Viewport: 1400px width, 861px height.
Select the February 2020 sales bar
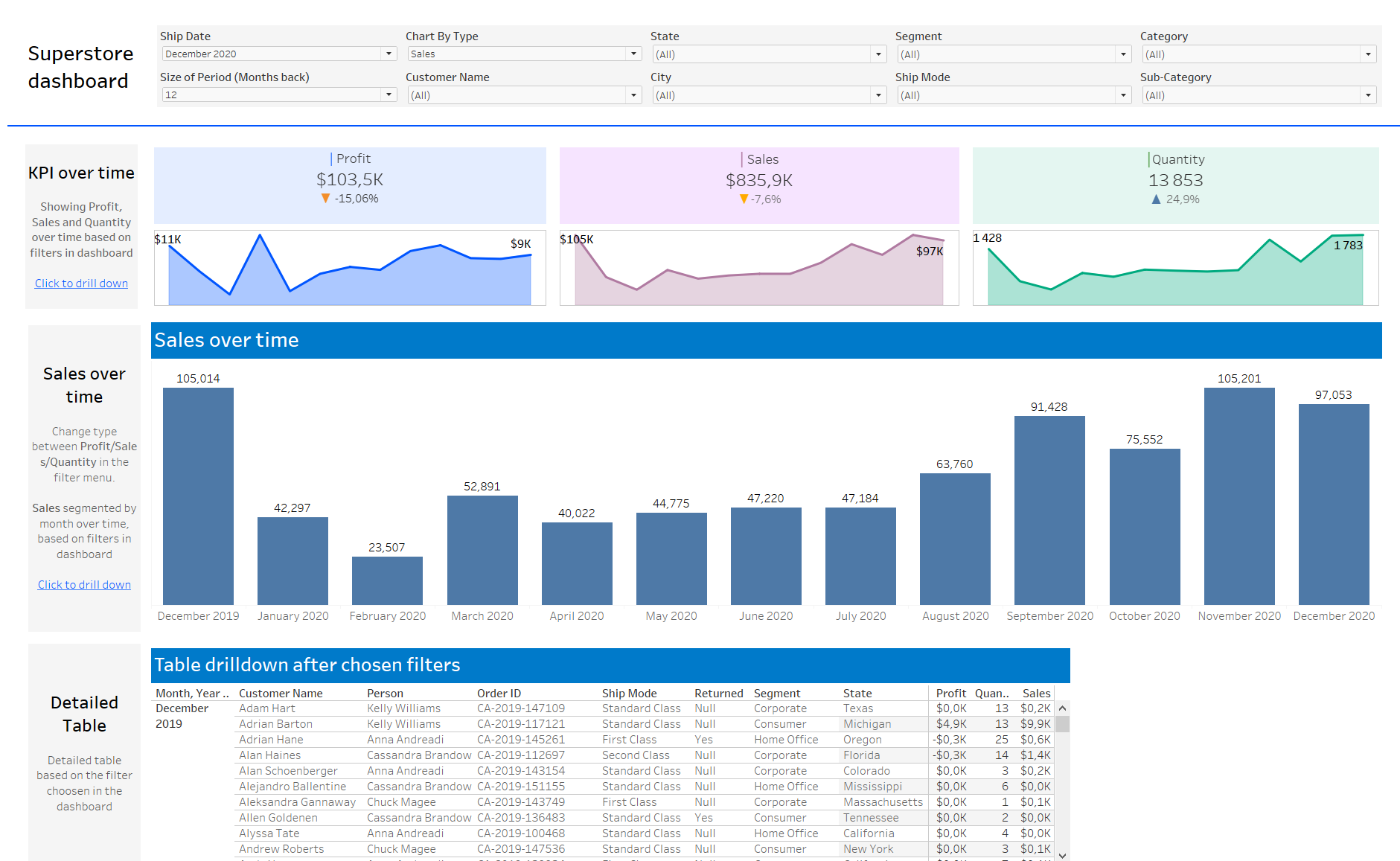[387, 580]
